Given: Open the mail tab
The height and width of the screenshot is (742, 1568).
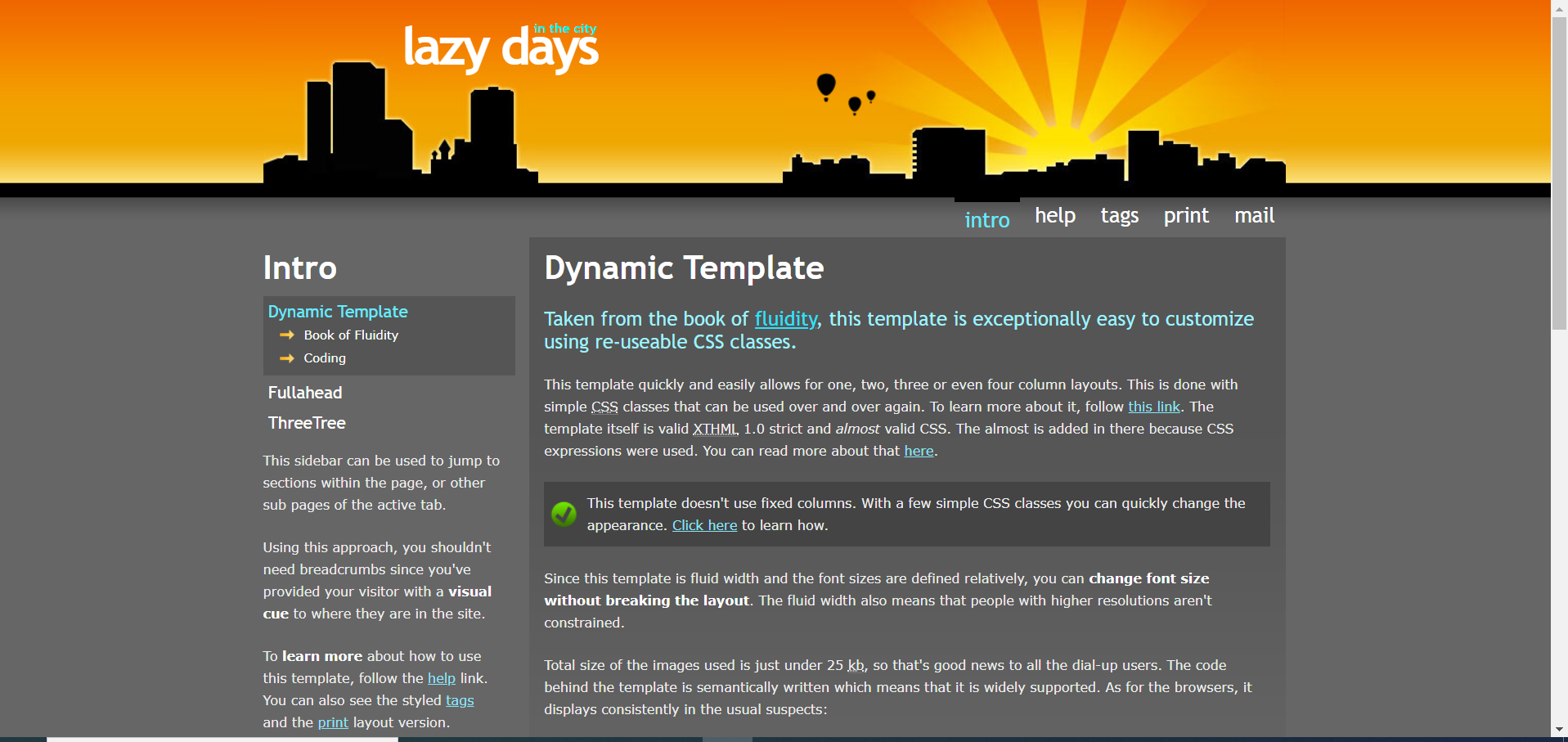Looking at the screenshot, I should (1254, 215).
